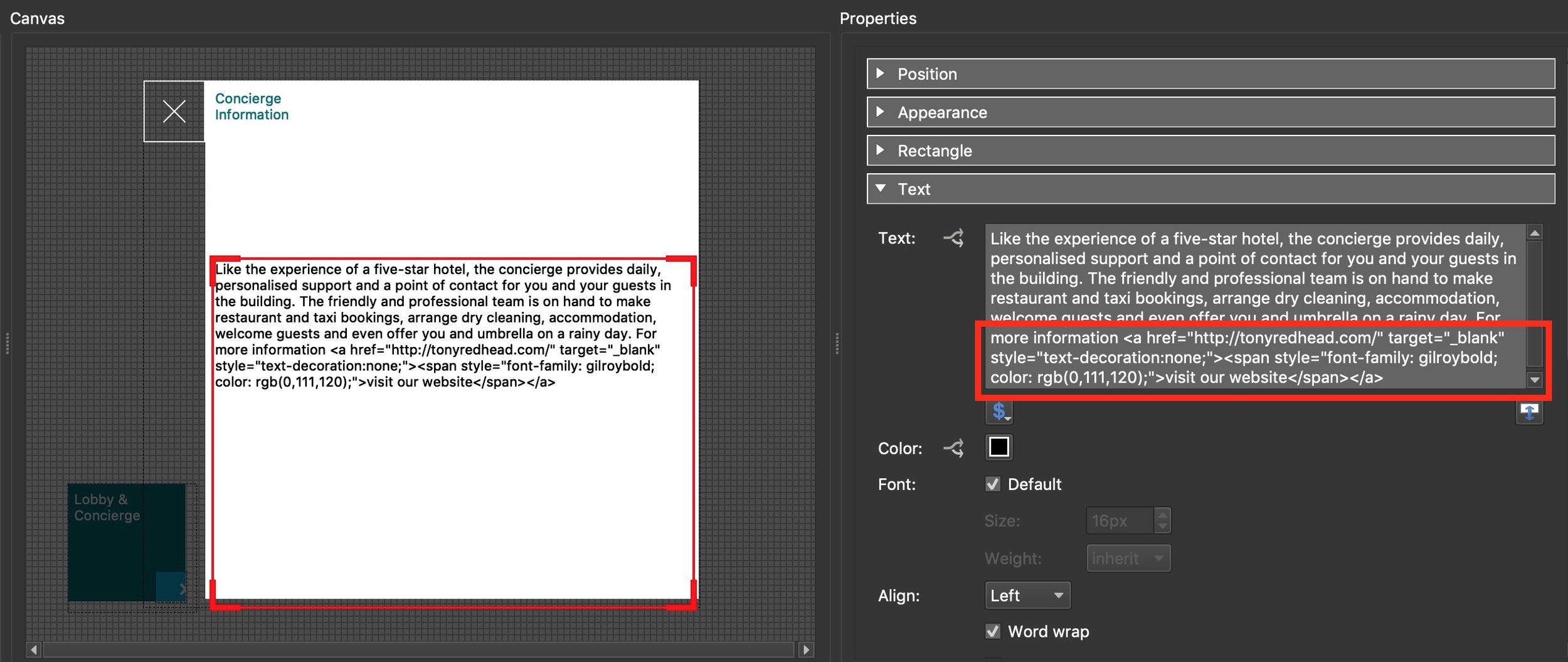Toggle the Word wrap checkbox
The width and height of the screenshot is (1568, 662).
[993, 631]
